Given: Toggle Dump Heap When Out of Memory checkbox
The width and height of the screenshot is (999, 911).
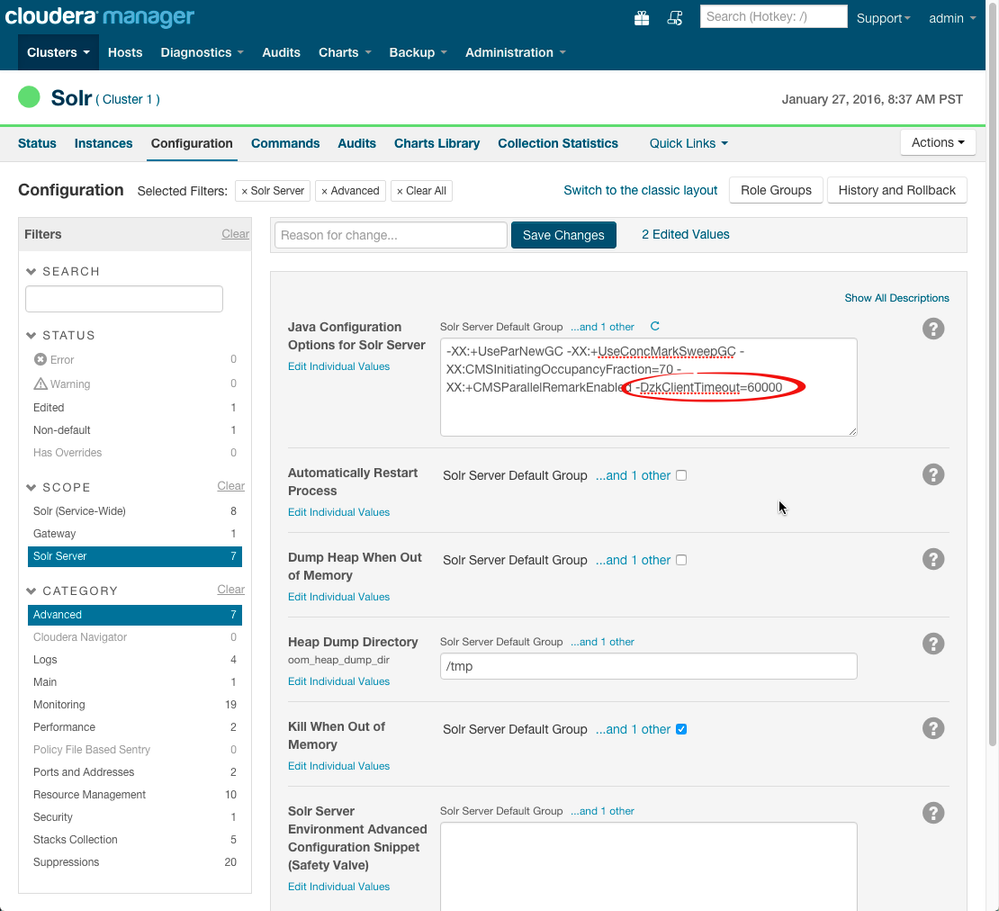Looking at the screenshot, I should click(x=681, y=560).
